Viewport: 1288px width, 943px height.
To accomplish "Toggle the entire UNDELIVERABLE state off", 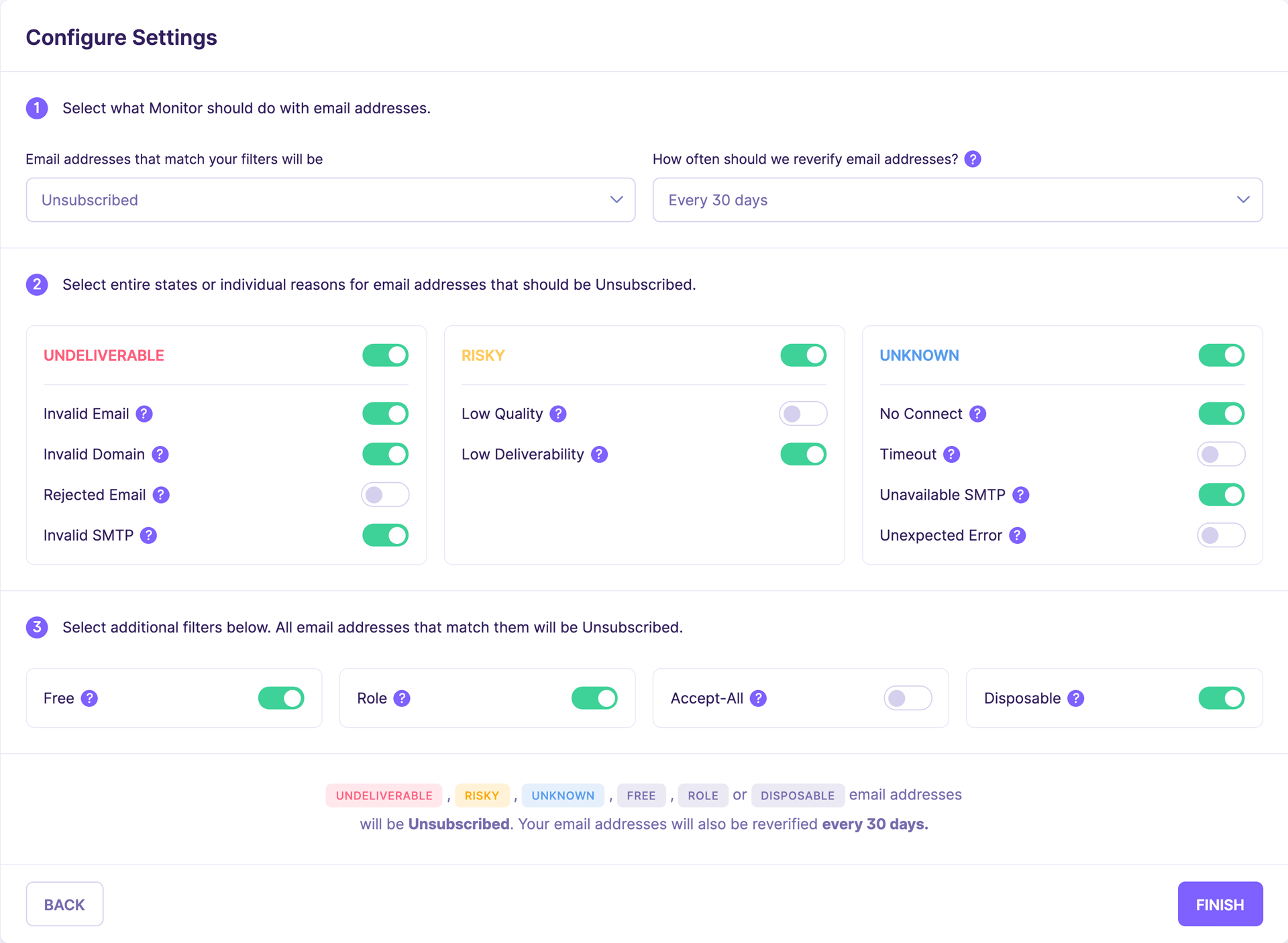I will pos(386,355).
